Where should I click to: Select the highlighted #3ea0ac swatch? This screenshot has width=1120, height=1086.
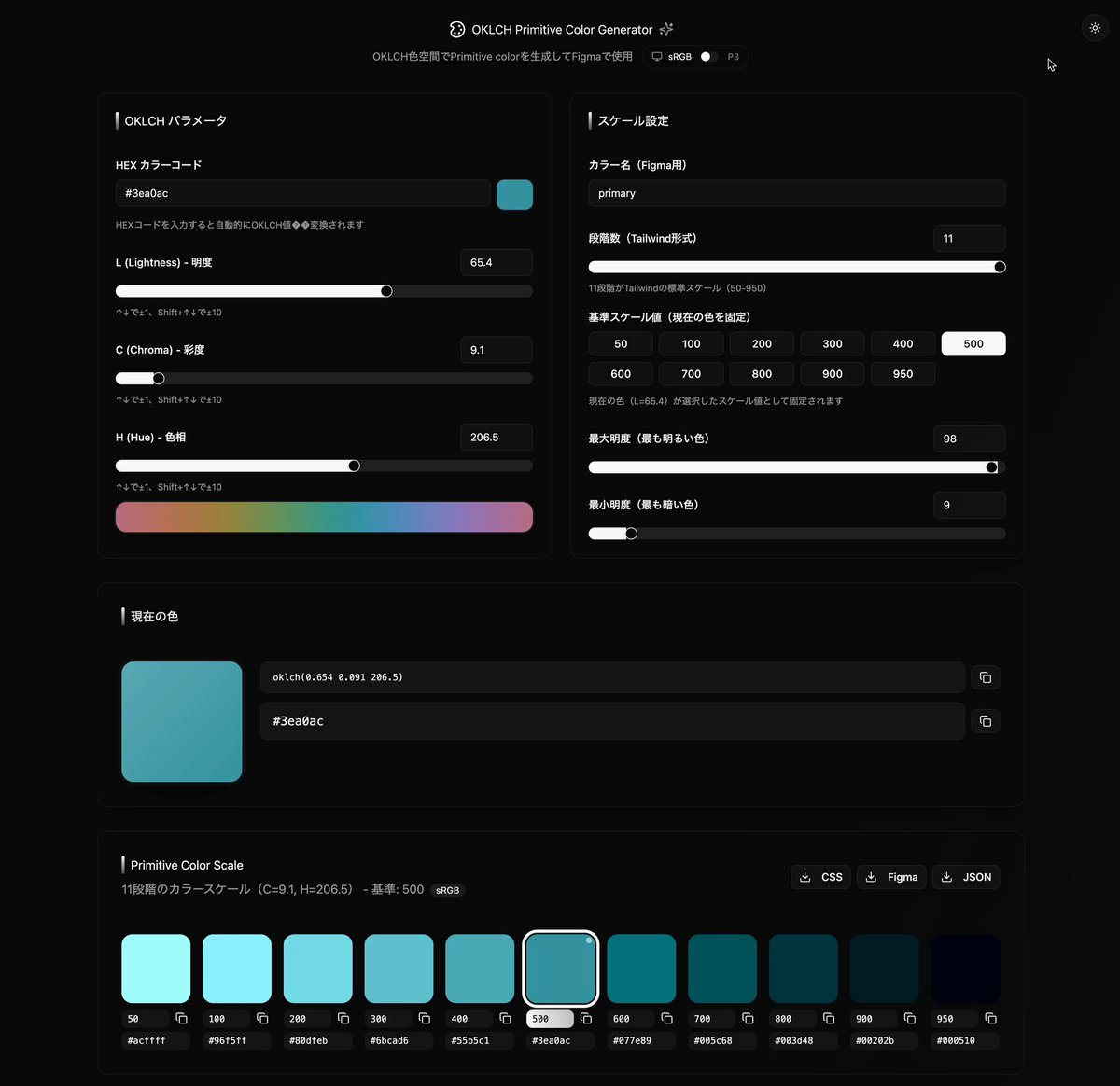(x=561, y=968)
